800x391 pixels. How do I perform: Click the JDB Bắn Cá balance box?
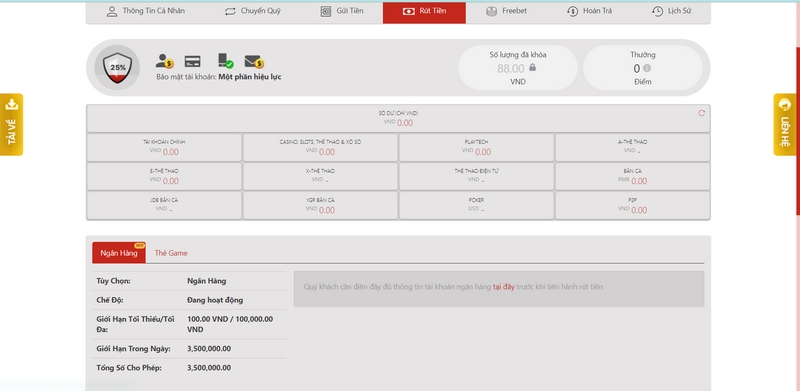click(x=164, y=206)
